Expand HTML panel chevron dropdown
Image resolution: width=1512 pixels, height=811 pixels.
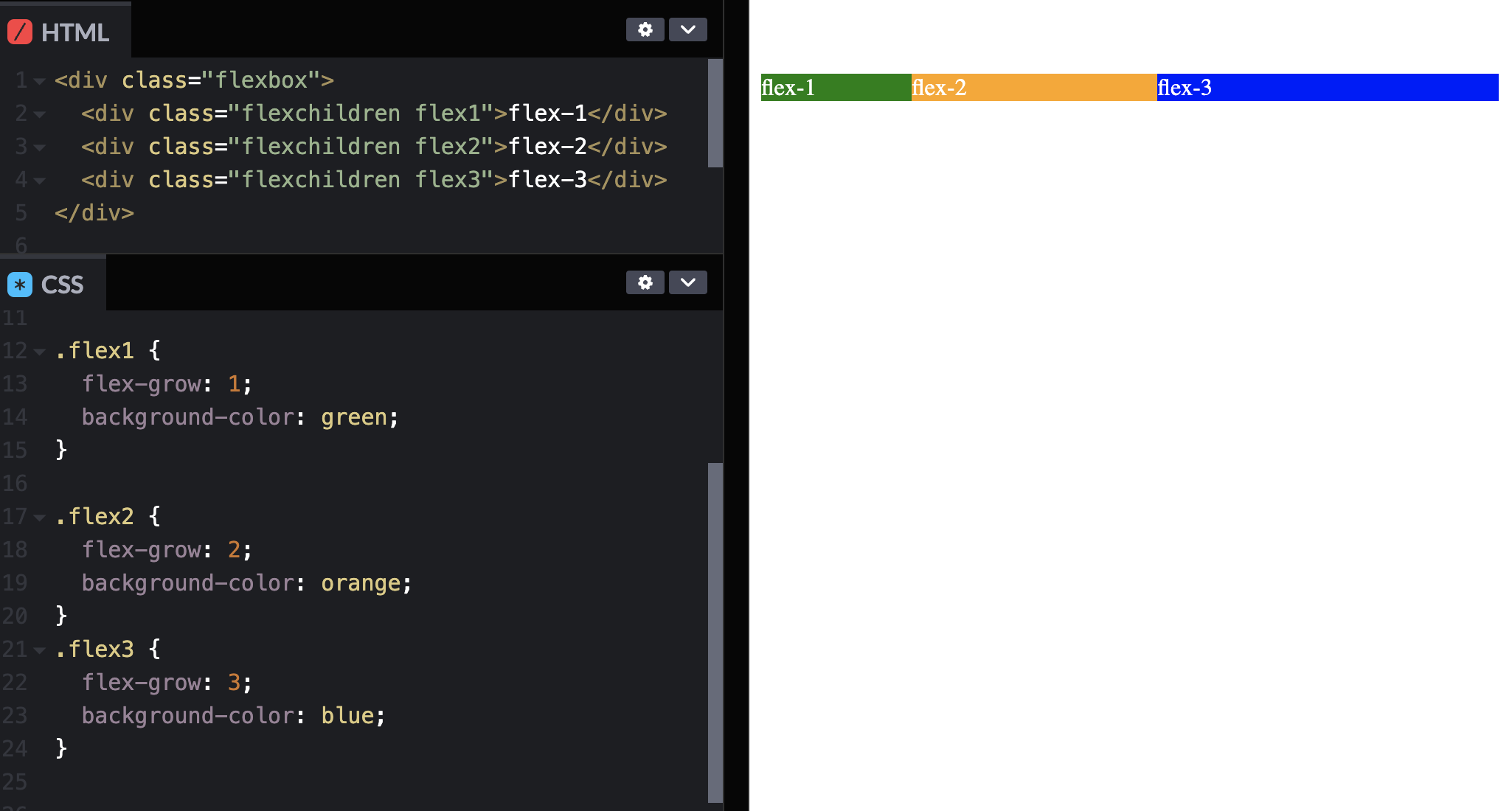pos(687,29)
